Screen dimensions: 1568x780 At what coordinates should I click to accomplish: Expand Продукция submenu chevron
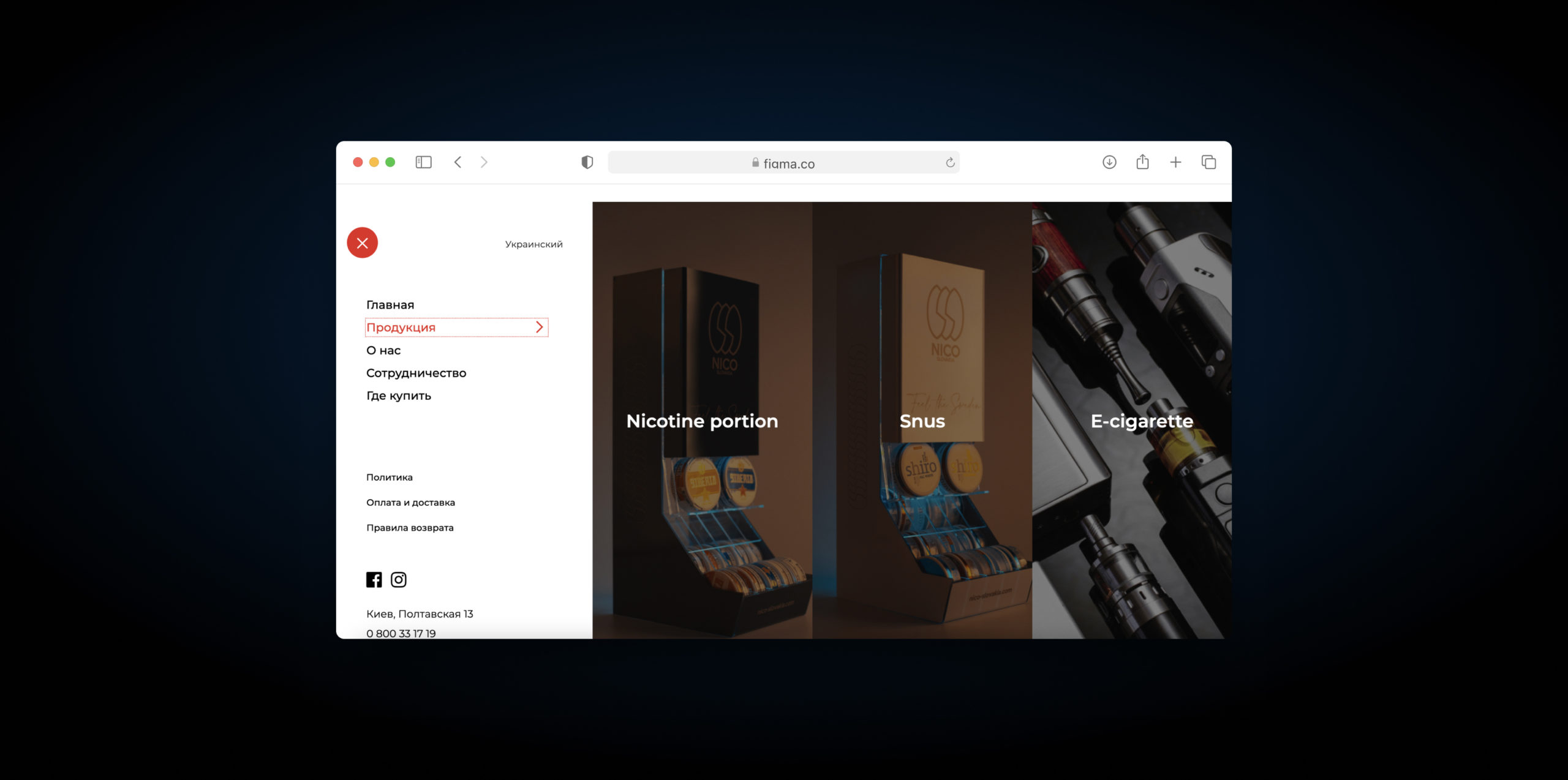(x=540, y=328)
